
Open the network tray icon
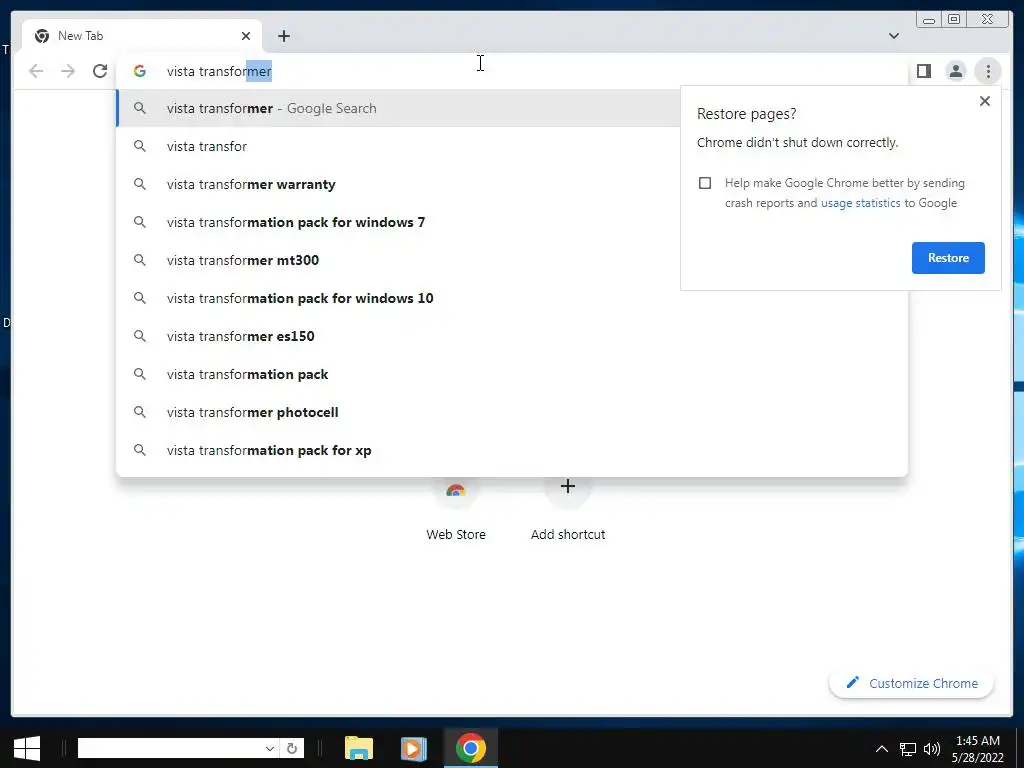pyautogui.click(x=907, y=749)
